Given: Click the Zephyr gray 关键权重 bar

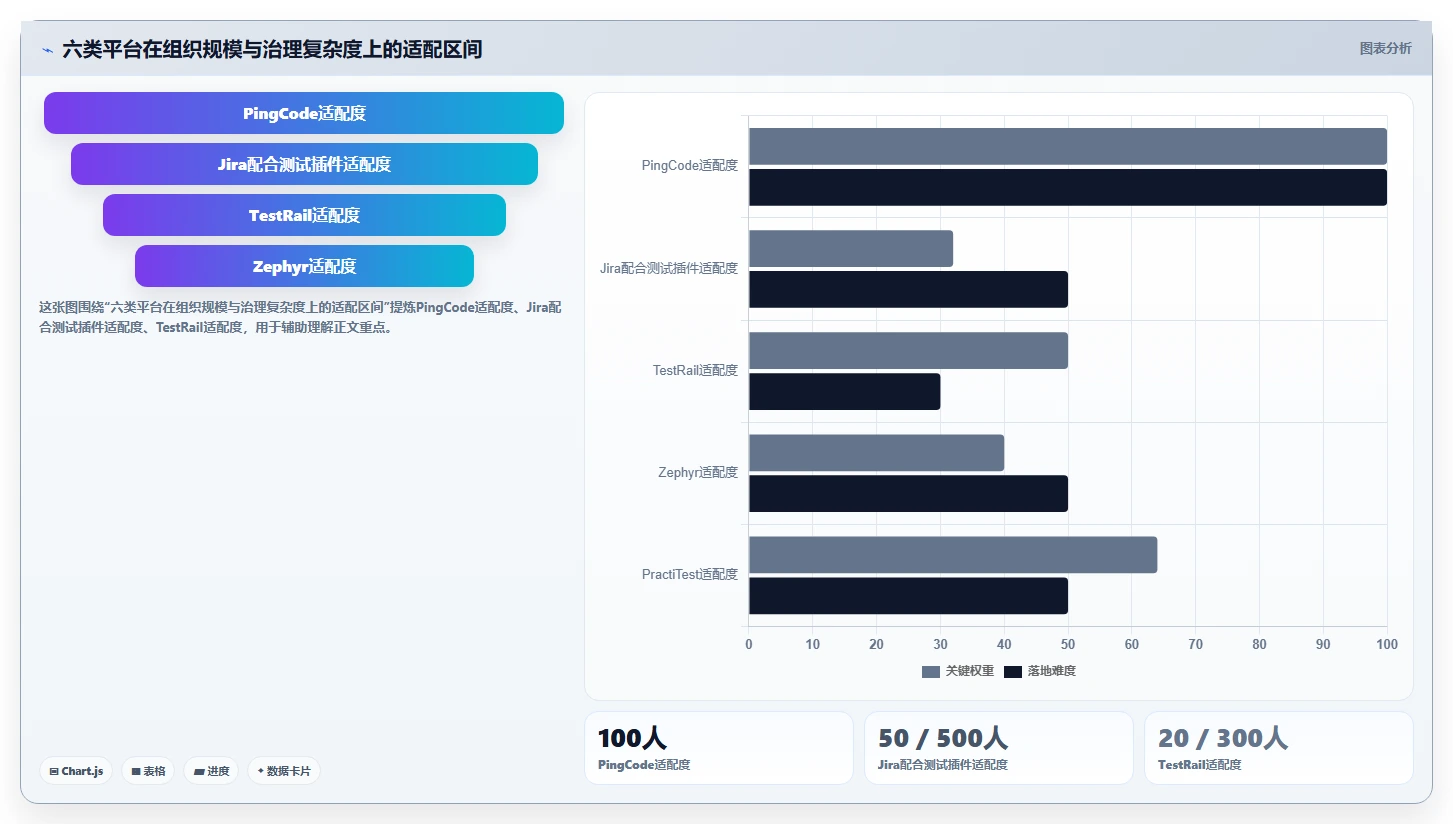Looking at the screenshot, I should click(x=876, y=453).
